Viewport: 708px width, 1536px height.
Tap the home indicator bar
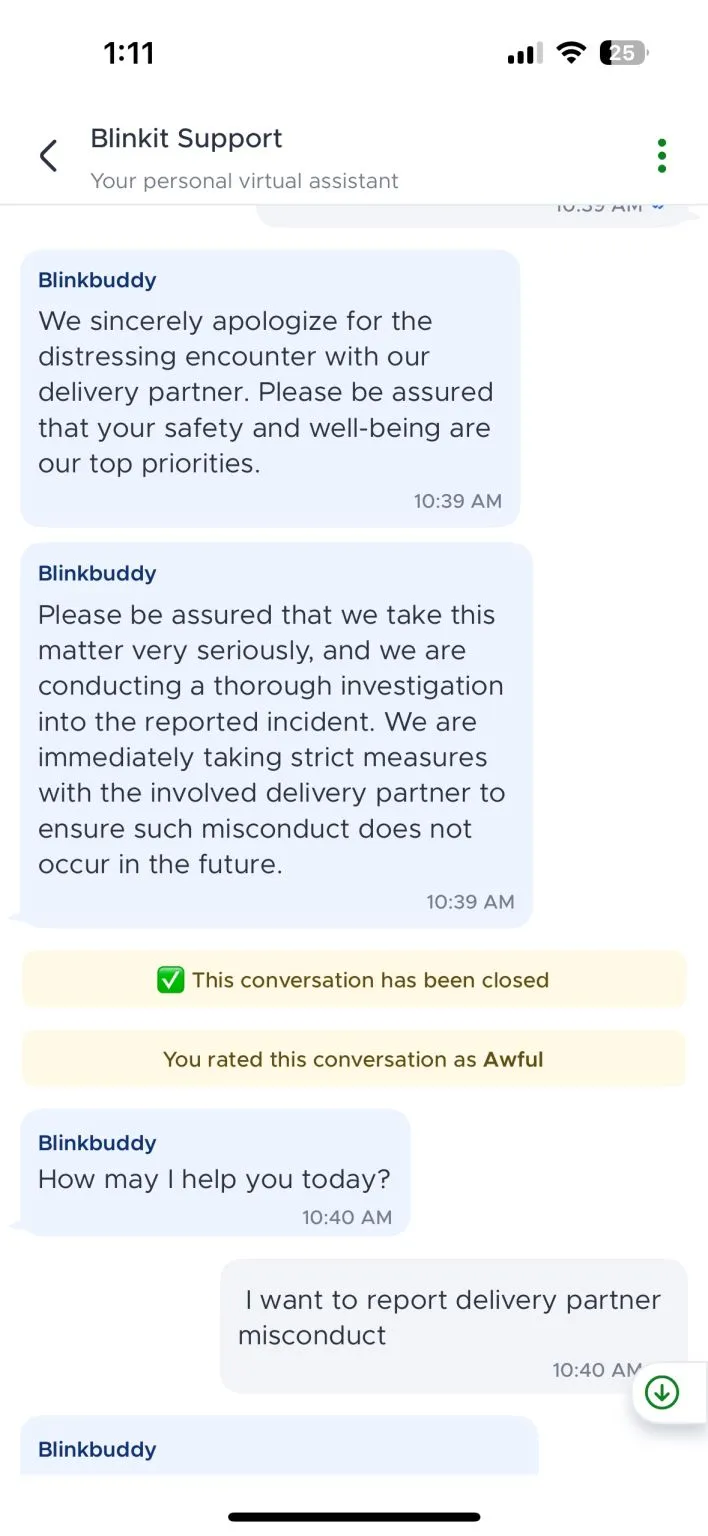[x=354, y=1517]
